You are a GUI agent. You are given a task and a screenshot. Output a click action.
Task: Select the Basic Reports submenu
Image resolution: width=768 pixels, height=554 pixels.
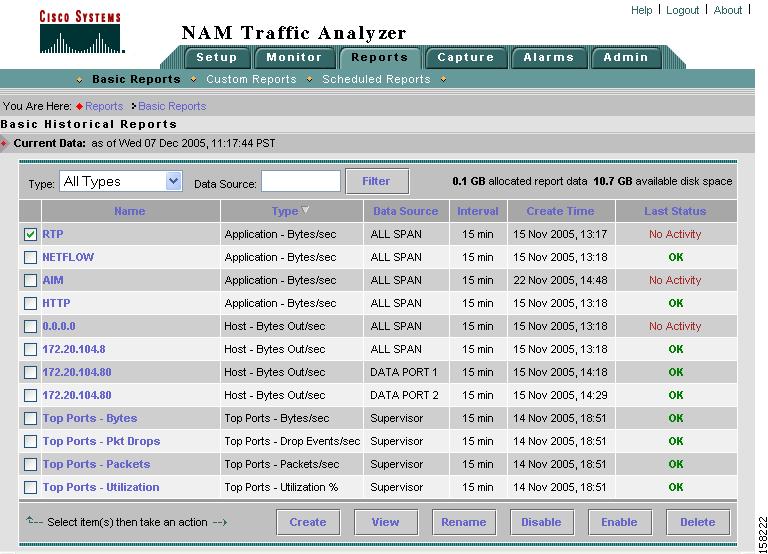136,79
